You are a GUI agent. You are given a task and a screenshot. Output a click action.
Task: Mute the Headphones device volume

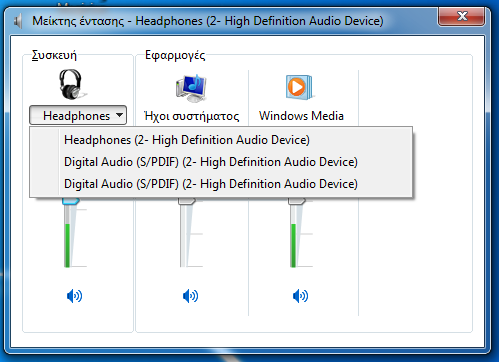pos(74,296)
